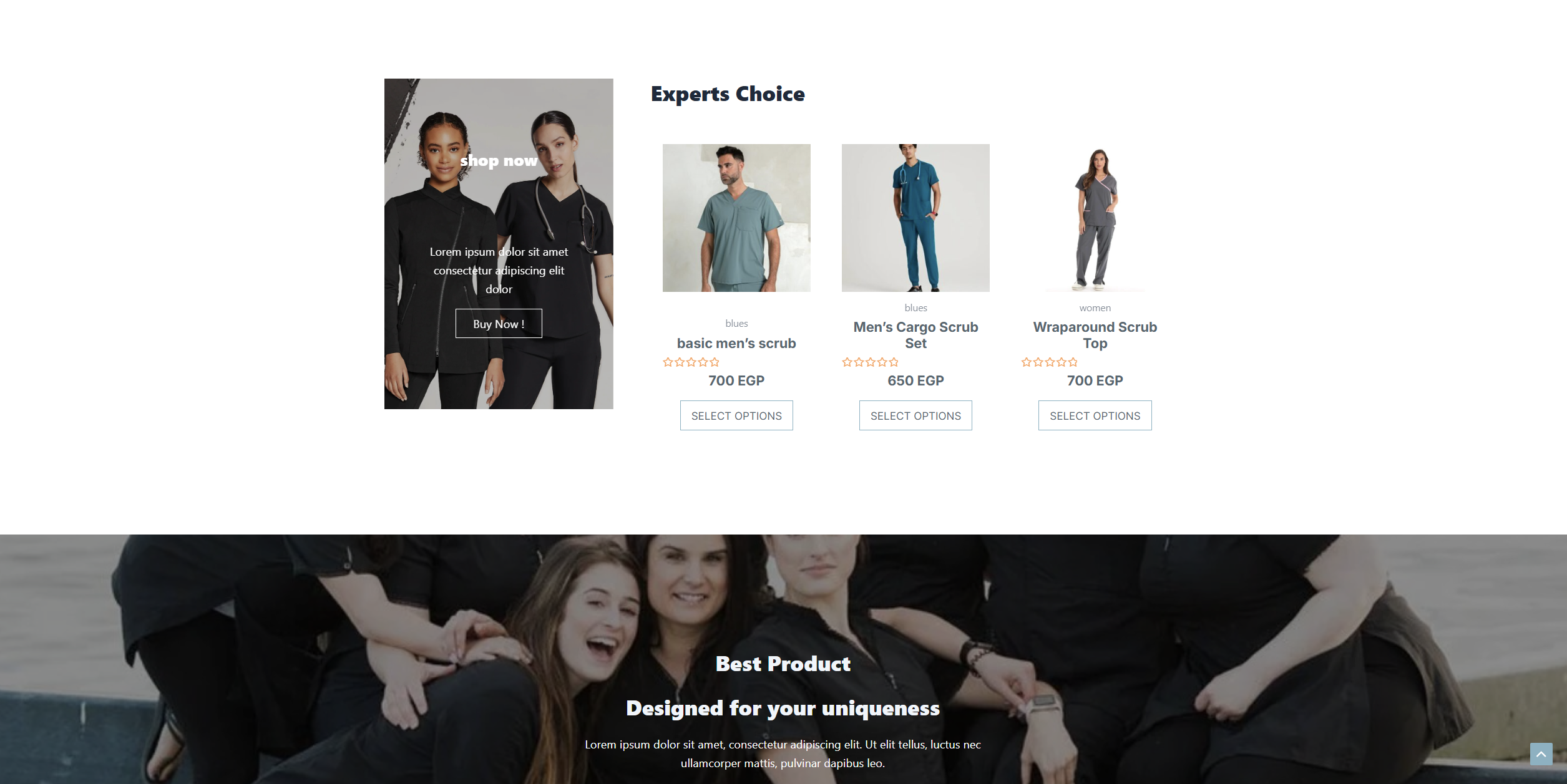This screenshot has width=1567, height=784.
Task: Click the women category label
Action: [1095, 307]
